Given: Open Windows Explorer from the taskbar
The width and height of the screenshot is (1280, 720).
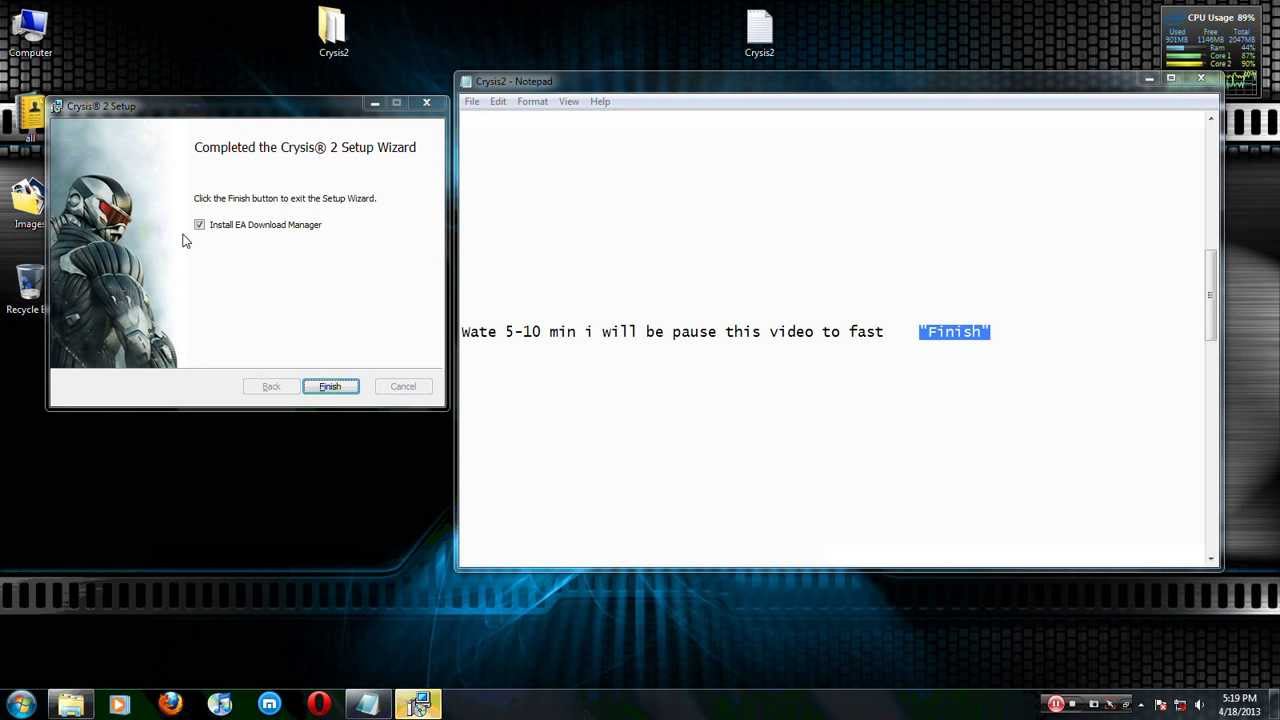Looking at the screenshot, I should coord(71,704).
